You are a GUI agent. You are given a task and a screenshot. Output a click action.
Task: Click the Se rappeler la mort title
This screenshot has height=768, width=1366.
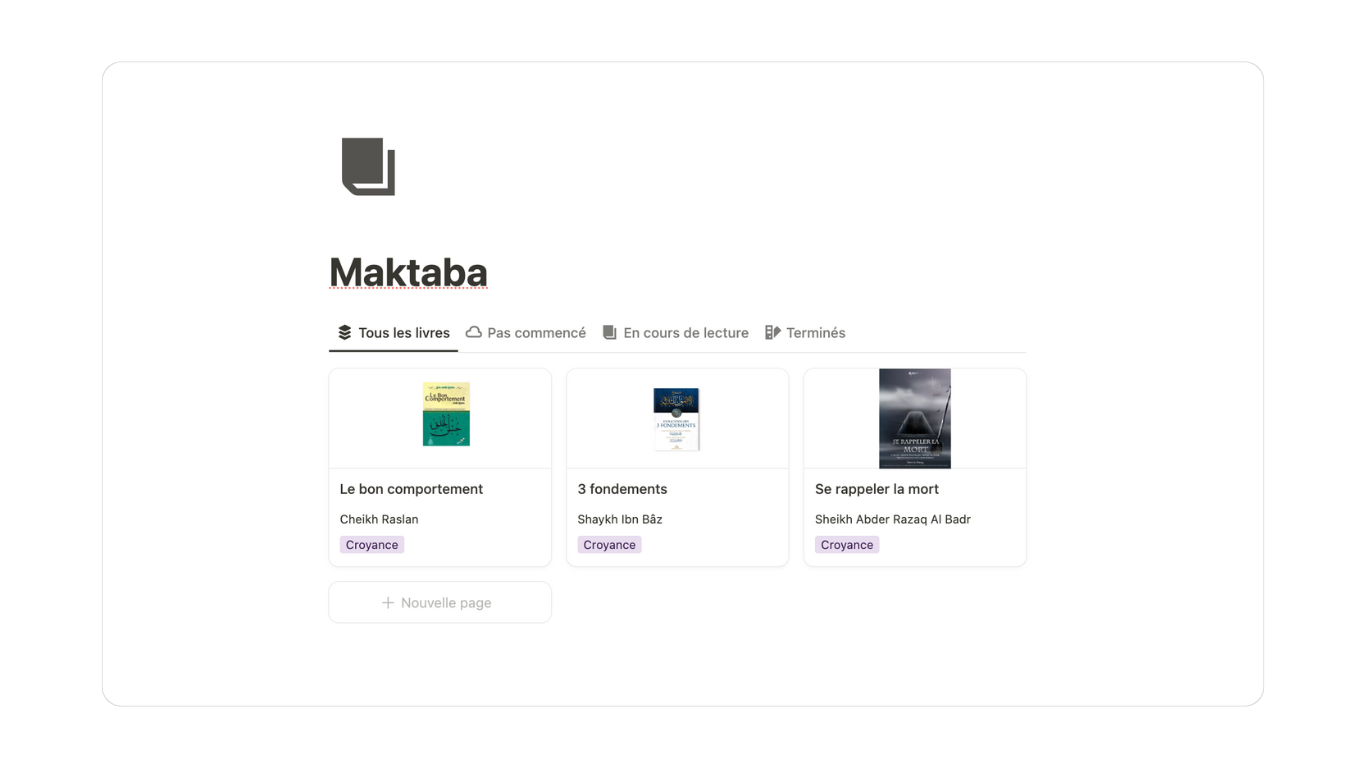pos(877,489)
